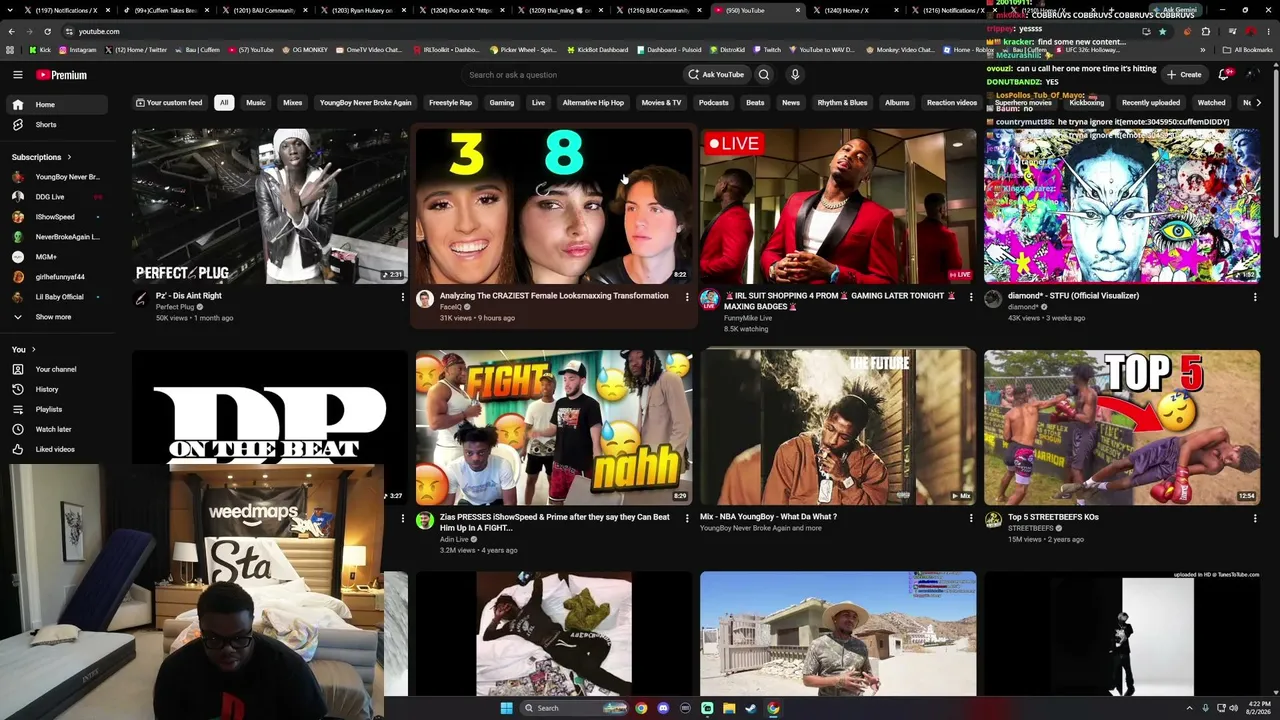Open options for NBA YoungBoy mix
Screen dimensions: 1280x720
pyautogui.click(x=971, y=518)
